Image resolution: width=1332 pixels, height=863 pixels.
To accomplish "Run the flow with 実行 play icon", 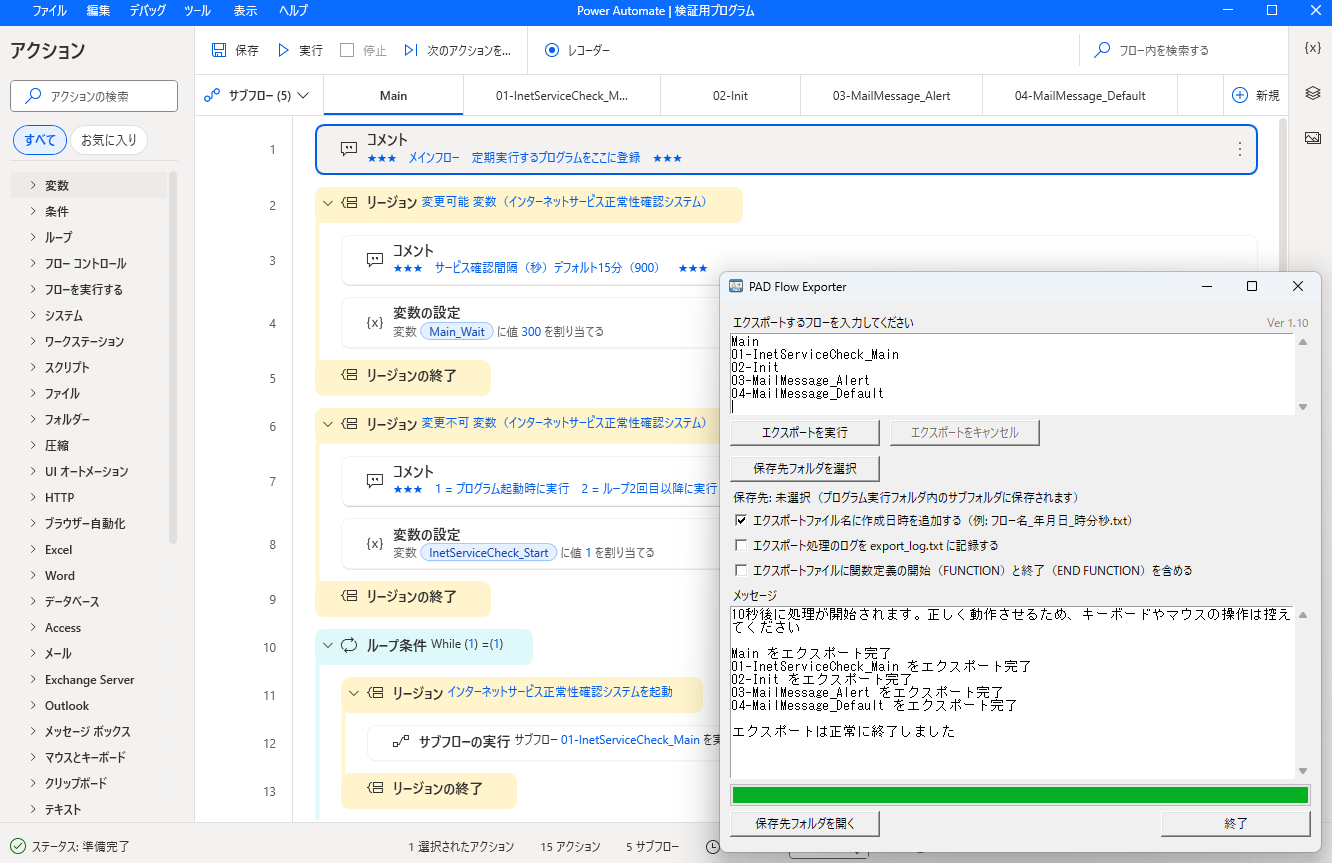I will pyautogui.click(x=283, y=50).
